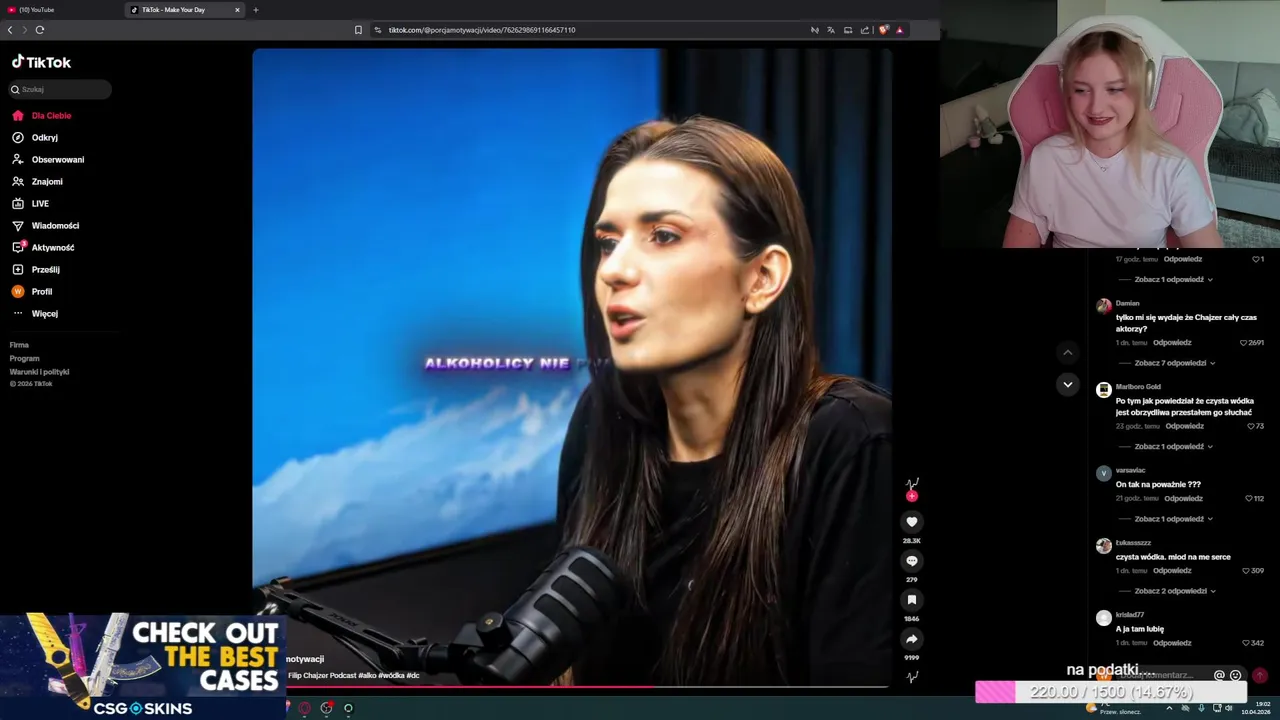Viewport: 1280px width, 720px height.
Task: Click the Firma footer link
Action: point(19,345)
